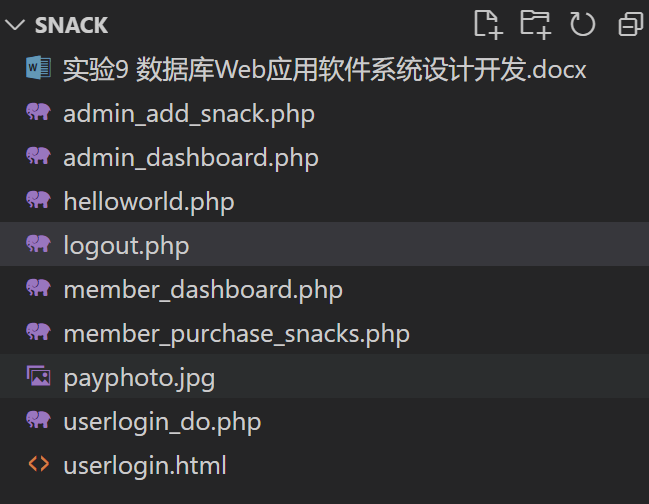Click the elephant icon beside admin_dashboard.php

(38, 156)
